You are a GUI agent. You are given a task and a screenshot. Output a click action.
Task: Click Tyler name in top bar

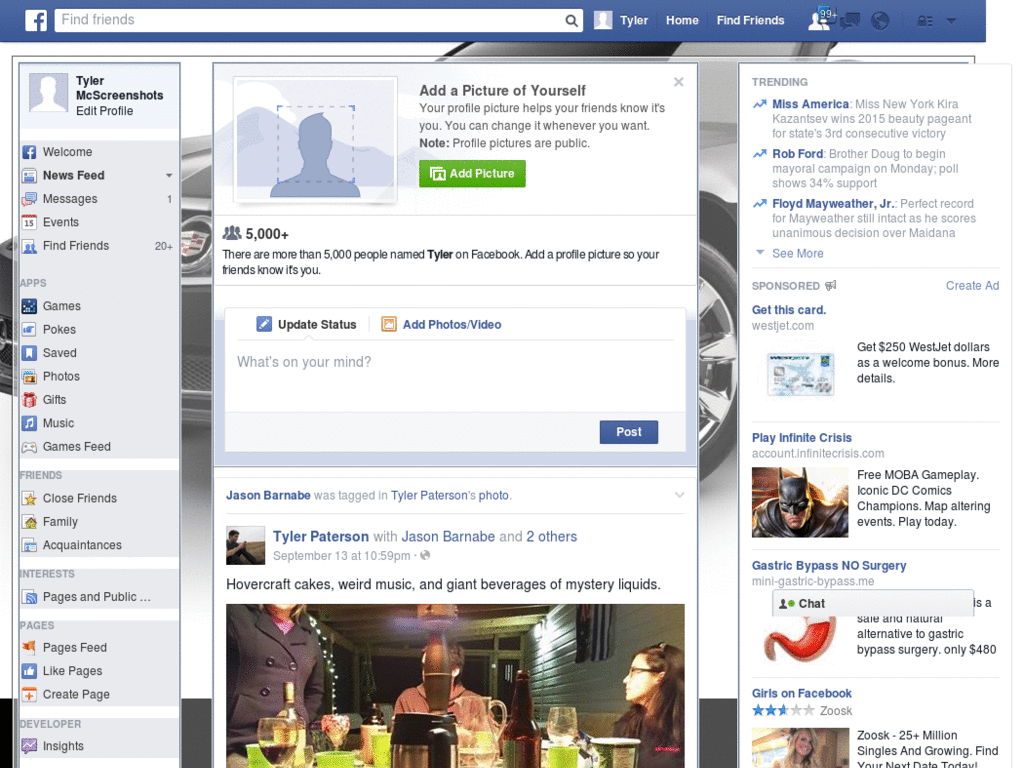click(x=633, y=21)
